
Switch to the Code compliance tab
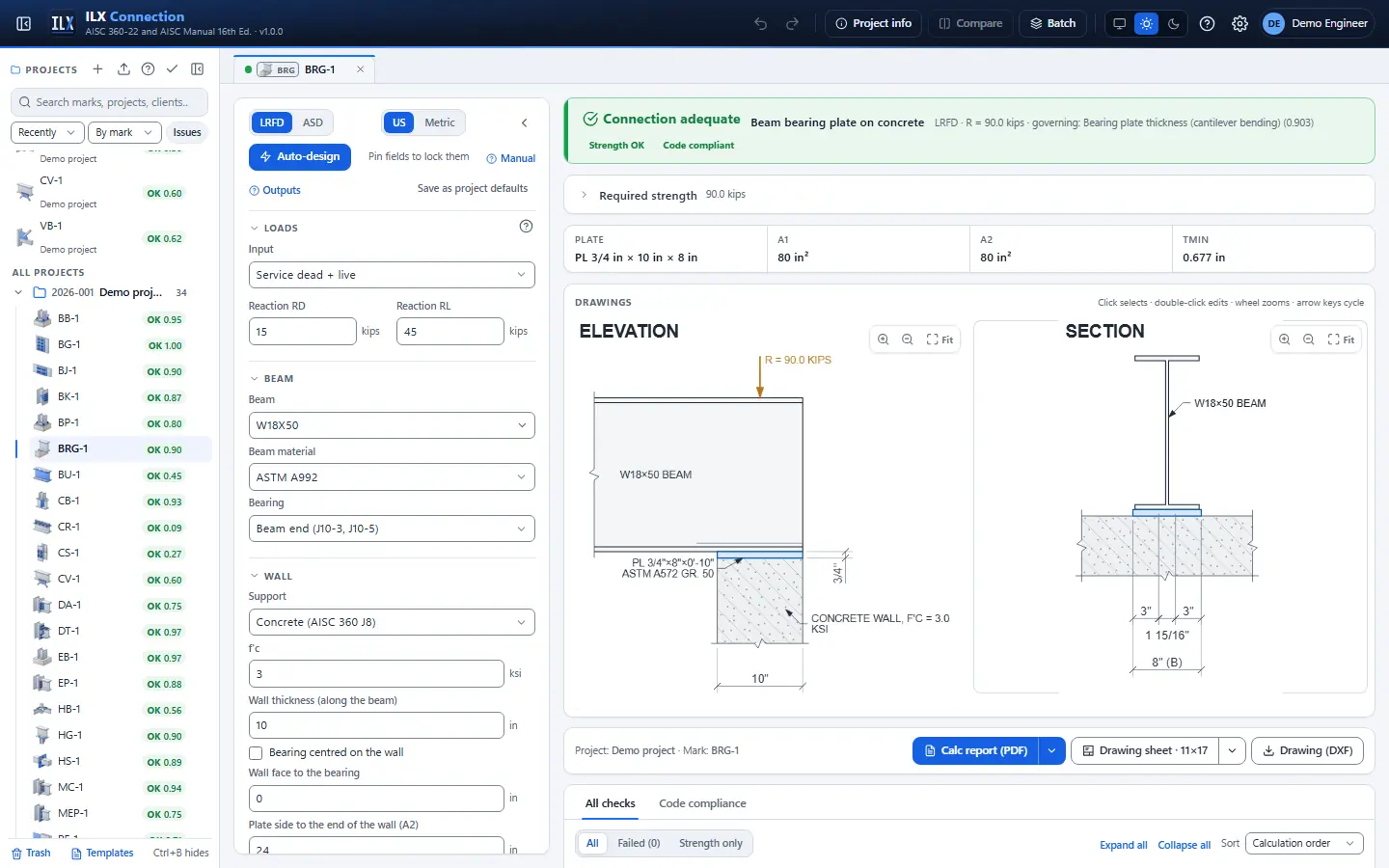coord(702,803)
